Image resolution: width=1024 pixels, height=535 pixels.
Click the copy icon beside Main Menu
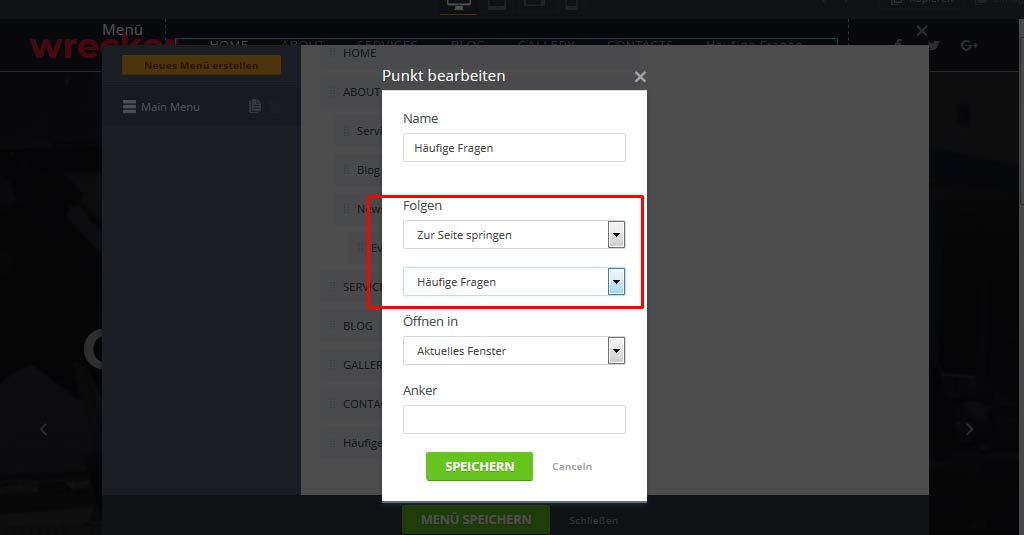pos(255,107)
